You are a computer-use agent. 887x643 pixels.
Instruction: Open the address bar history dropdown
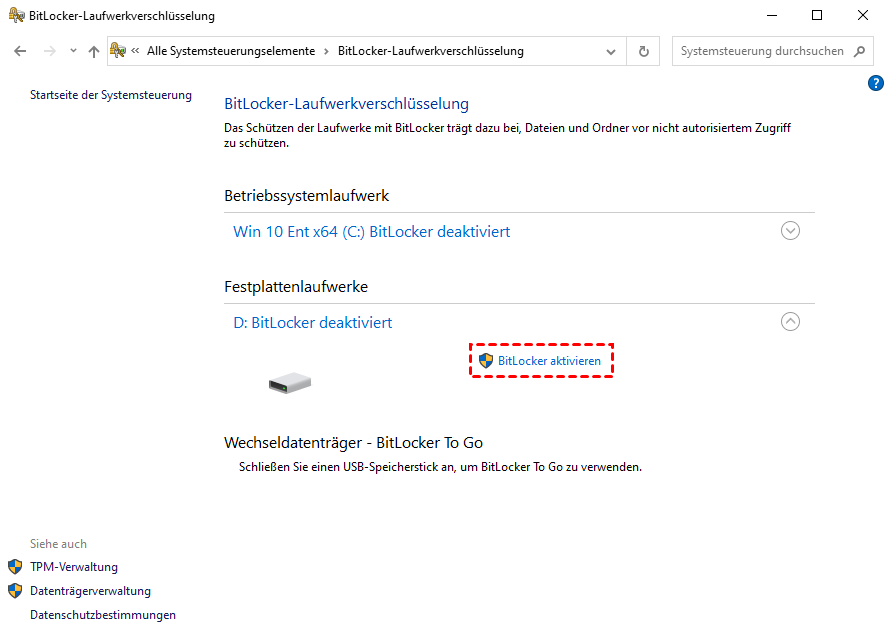coord(611,51)
